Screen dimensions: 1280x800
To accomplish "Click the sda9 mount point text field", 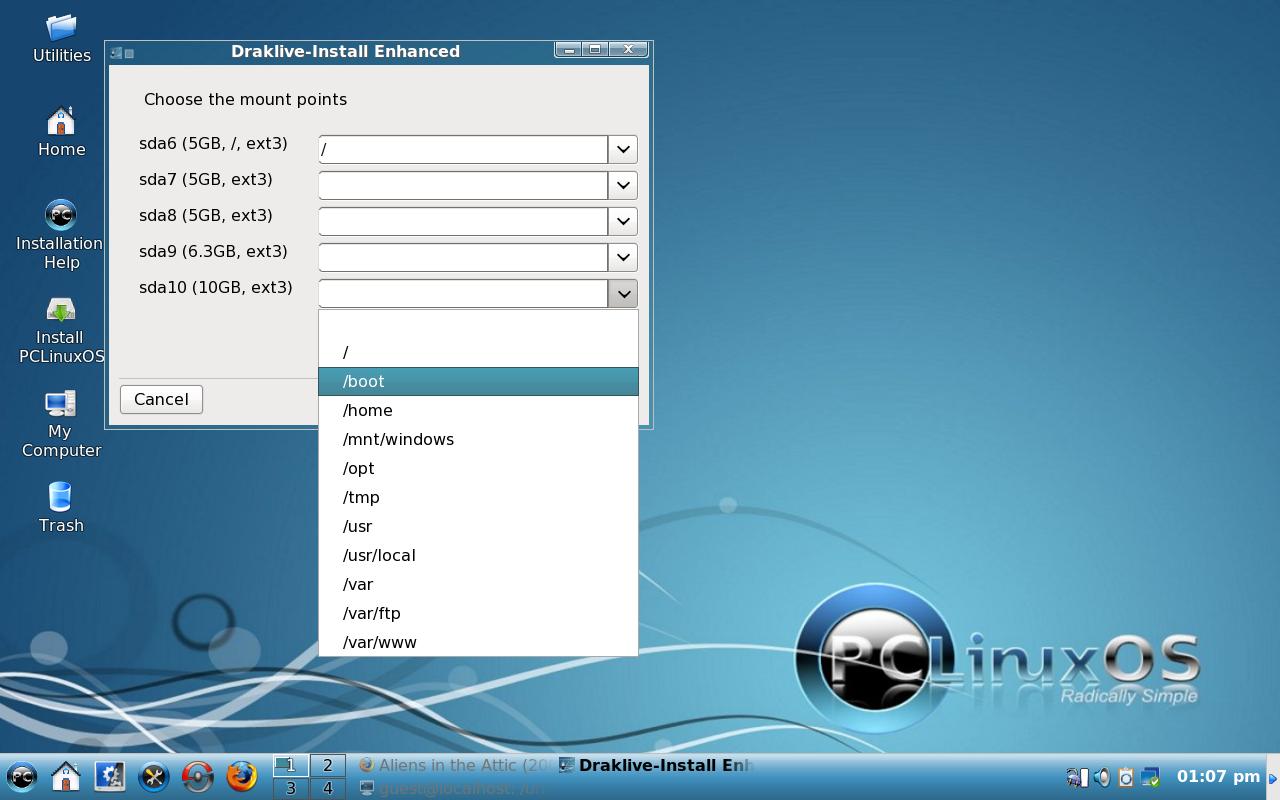I will 463,257.
